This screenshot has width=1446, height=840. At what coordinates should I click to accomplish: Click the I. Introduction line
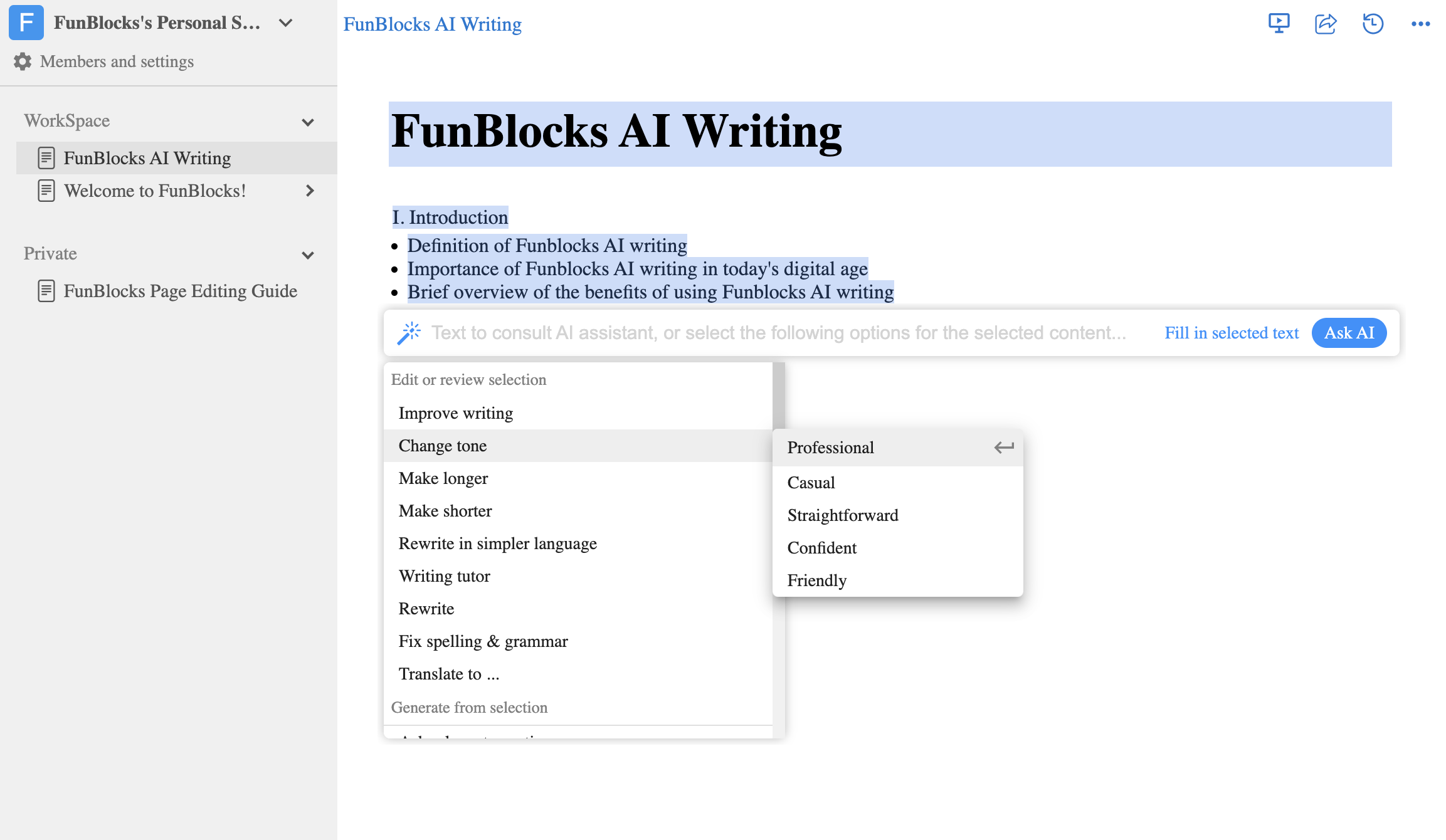(450, 218)
